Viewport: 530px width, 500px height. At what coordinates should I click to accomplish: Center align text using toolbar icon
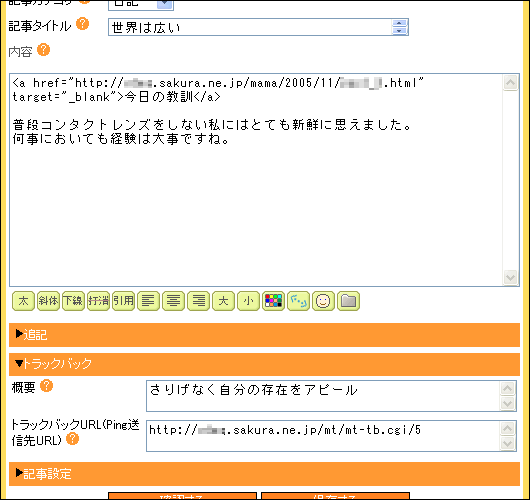point(173,301)
